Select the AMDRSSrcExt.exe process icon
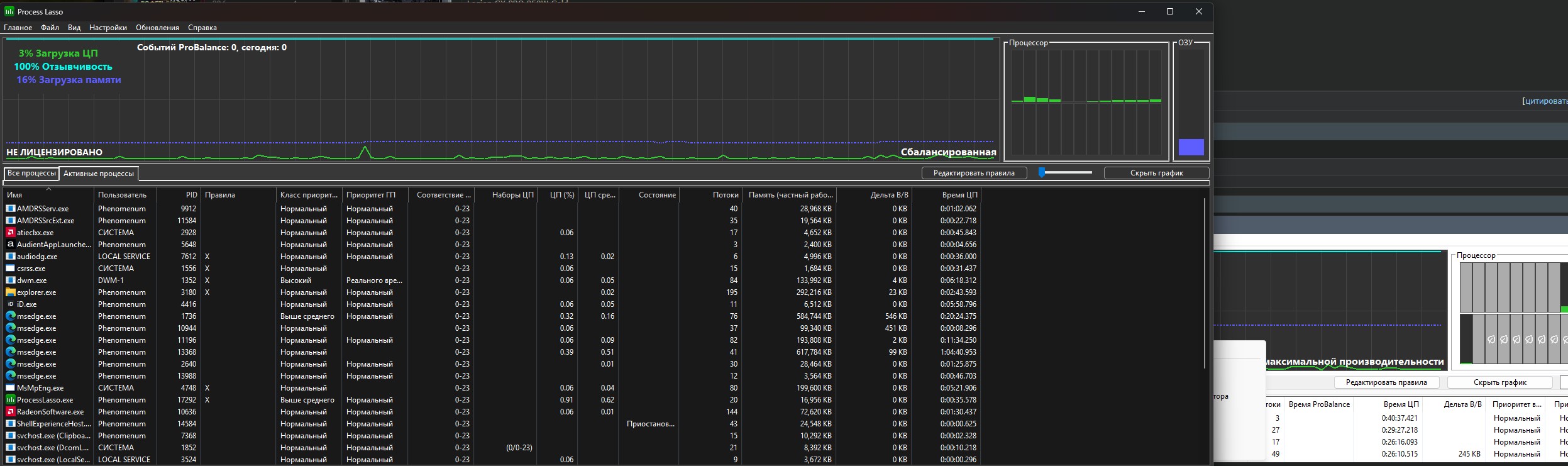This screenshot has width=1568, height=466. tap(10, 221)
